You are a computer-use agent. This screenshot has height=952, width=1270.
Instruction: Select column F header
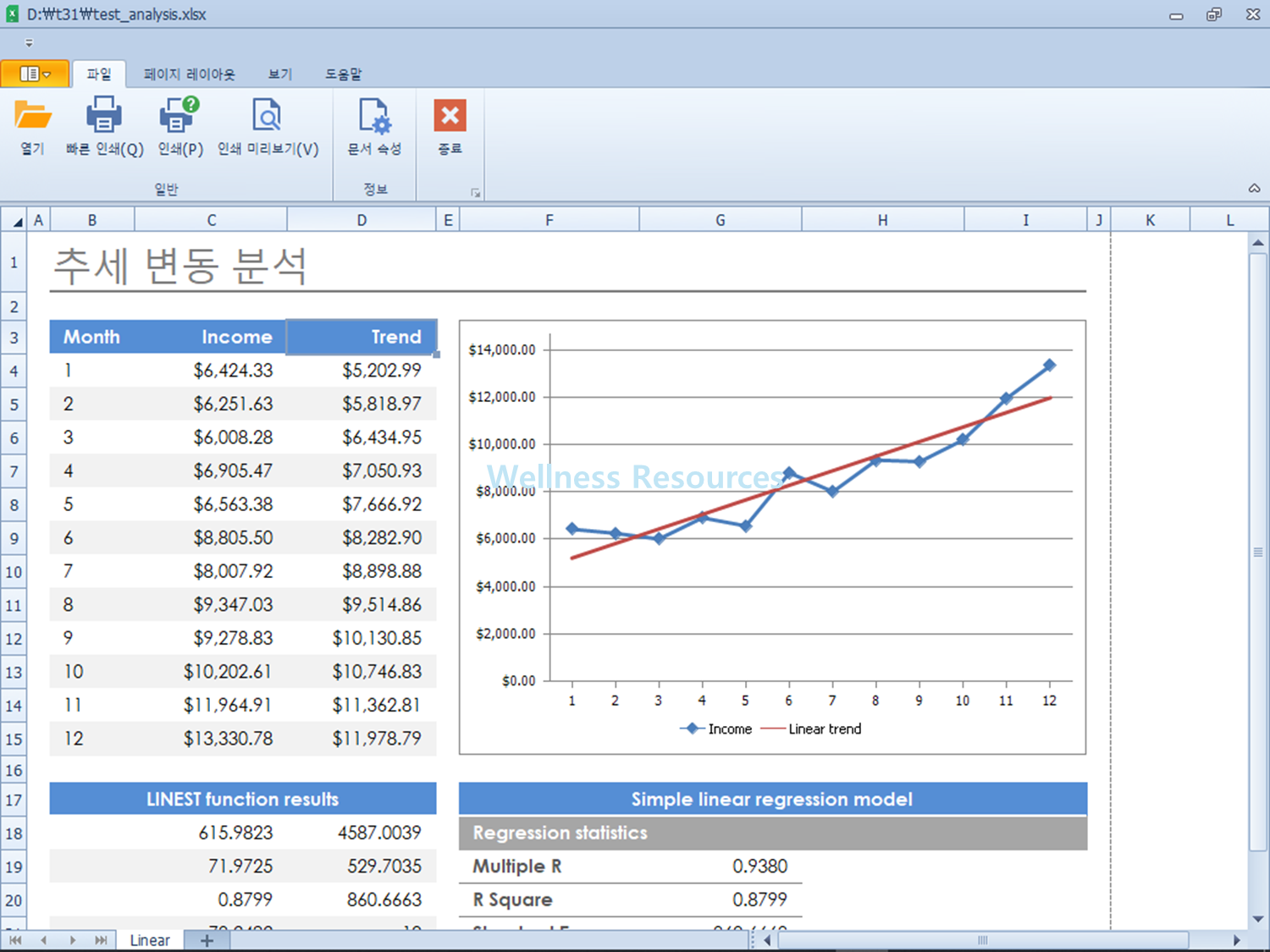click(x=549, y=220)
